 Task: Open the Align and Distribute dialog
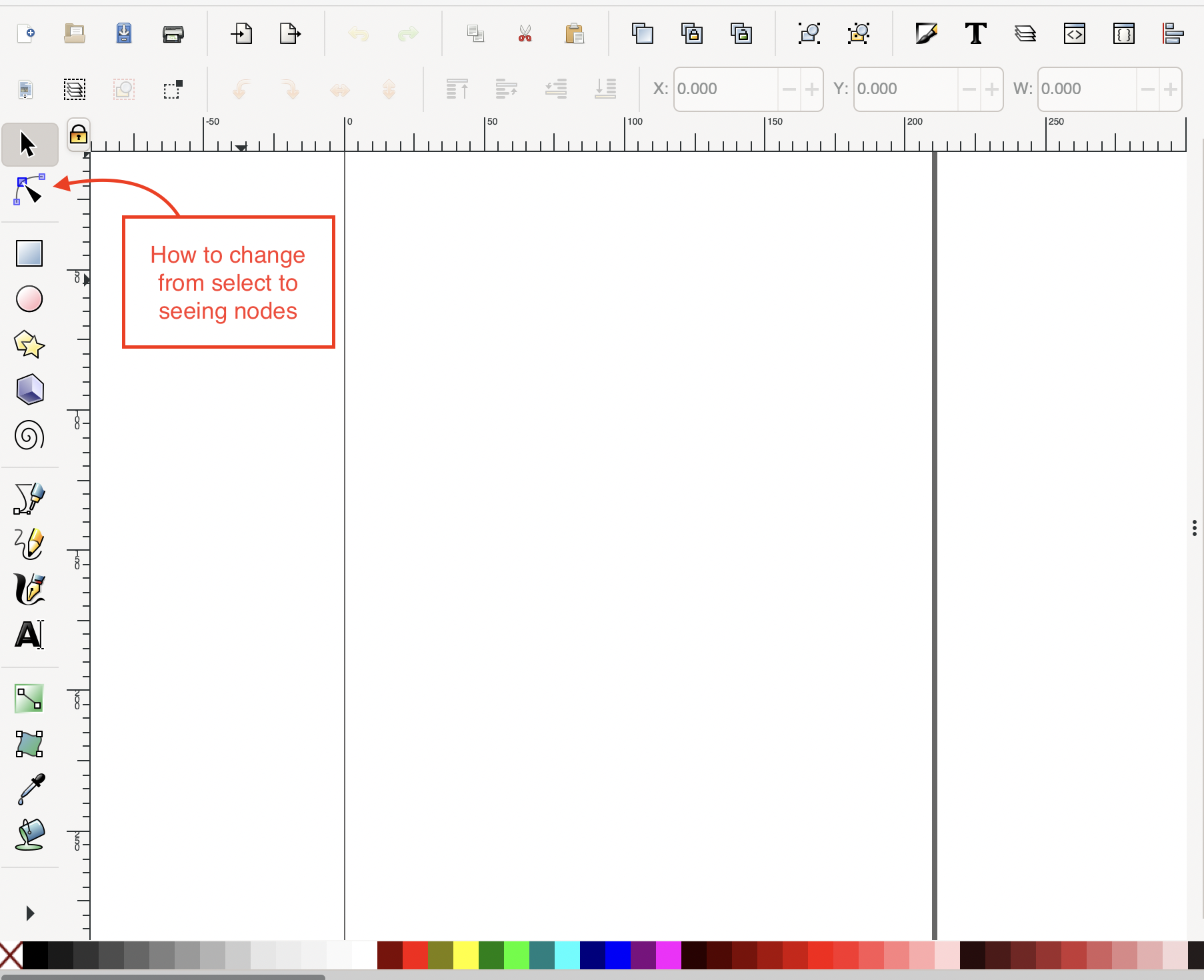(x=1173, y=33)
